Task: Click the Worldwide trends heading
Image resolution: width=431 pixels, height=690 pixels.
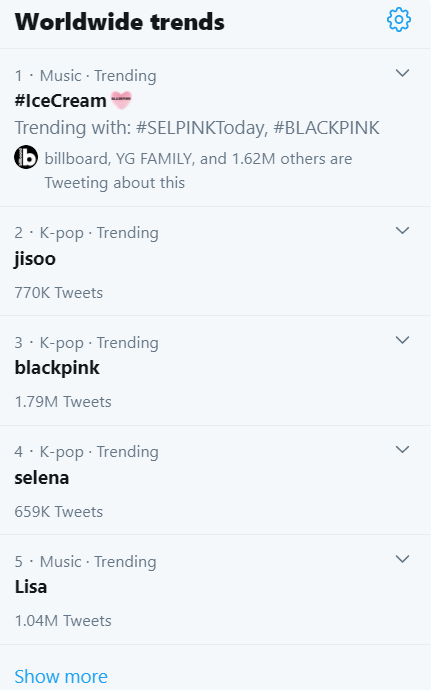Action: tap(120, 22)
